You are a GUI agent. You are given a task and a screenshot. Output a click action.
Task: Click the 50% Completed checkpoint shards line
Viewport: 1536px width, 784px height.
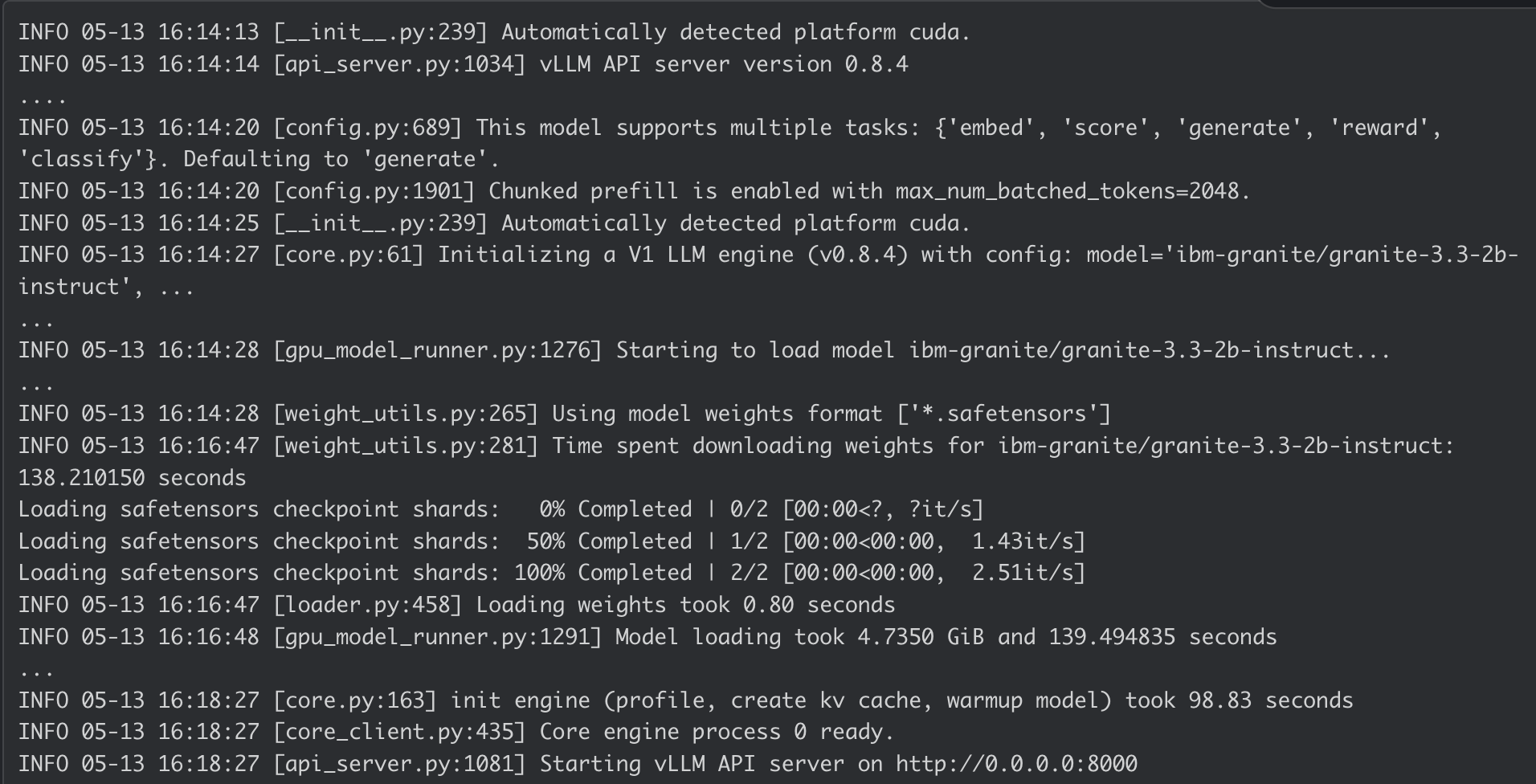coord(551,541)
